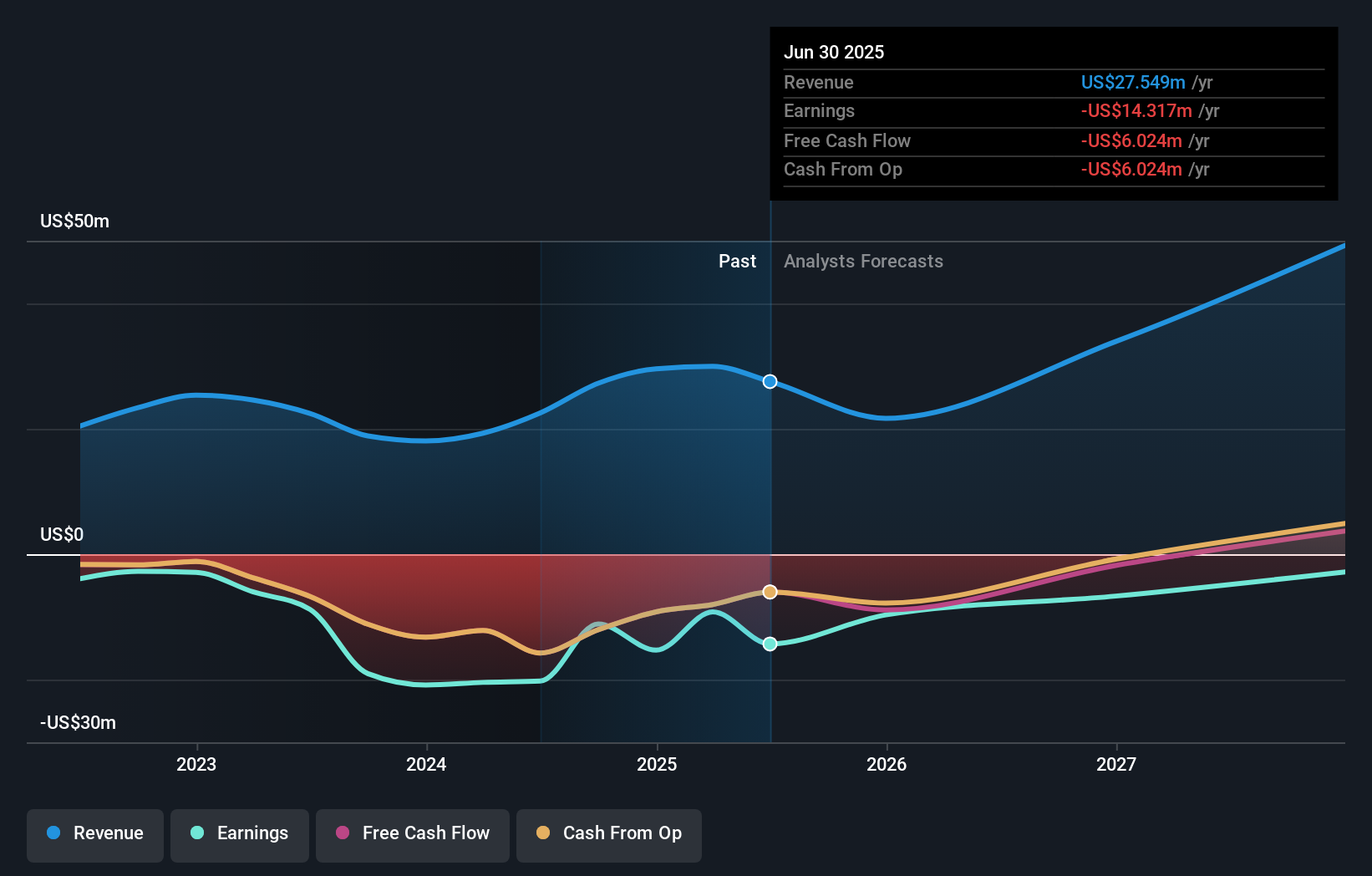Select the Revenue data point marker on chart
Image resolution: width=1372 pixels, height=876 pixels.
(x=770, y=381)
